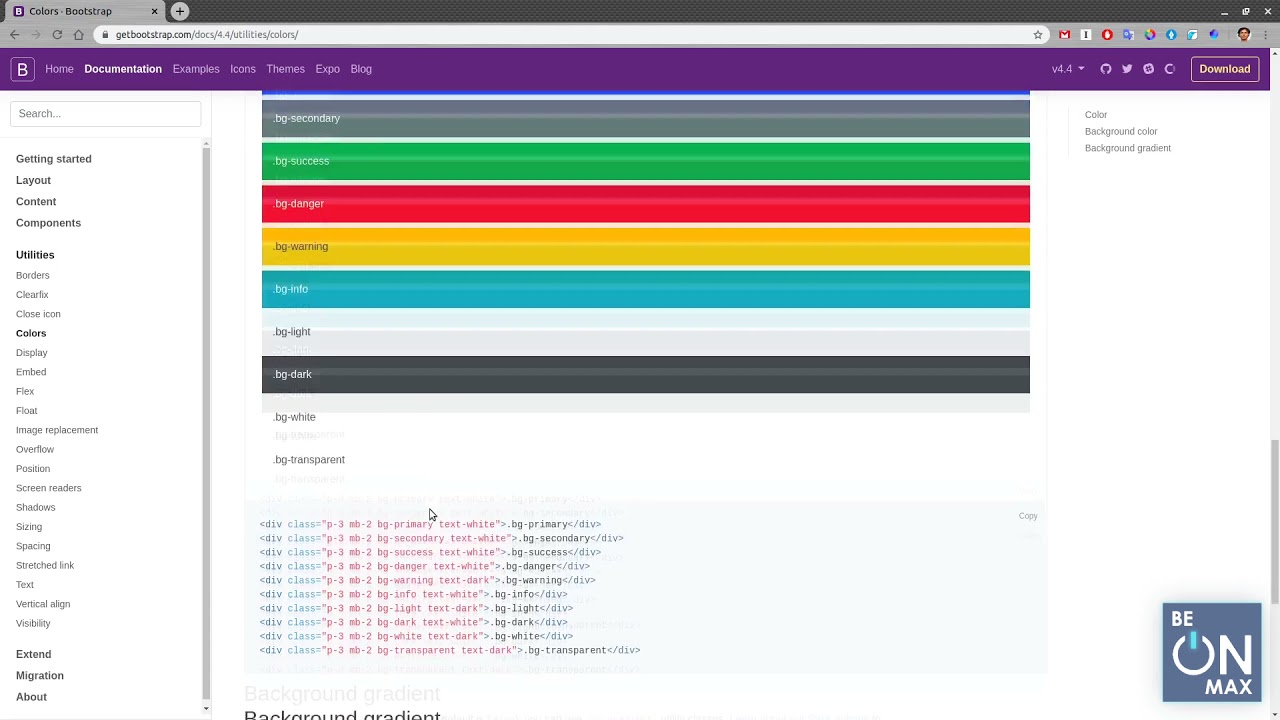Open the Gmail extension icon
1280x720 pixels.
click(x=1064, y=34)
